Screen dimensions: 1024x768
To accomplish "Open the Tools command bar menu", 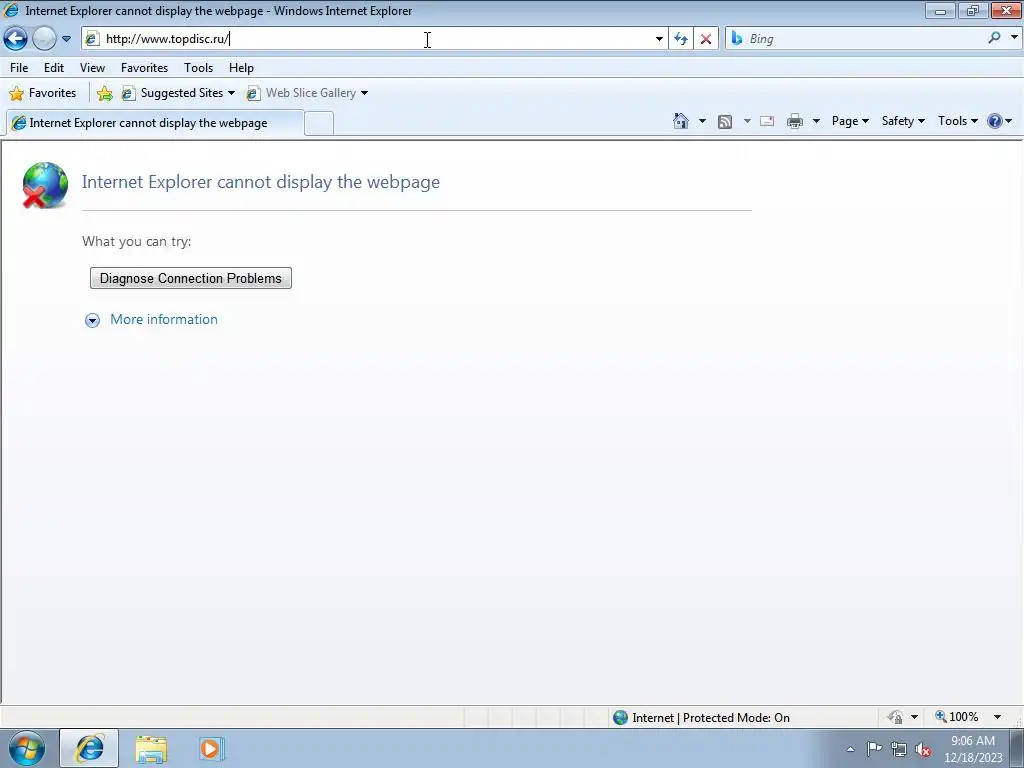I will (x=957, y=121).
